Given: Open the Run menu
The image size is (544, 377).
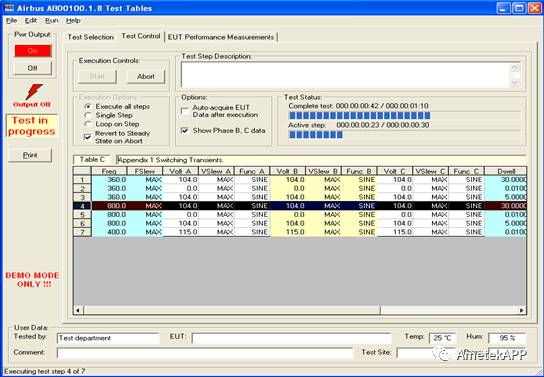Looking at the screenshot, I should click(51, 20).
